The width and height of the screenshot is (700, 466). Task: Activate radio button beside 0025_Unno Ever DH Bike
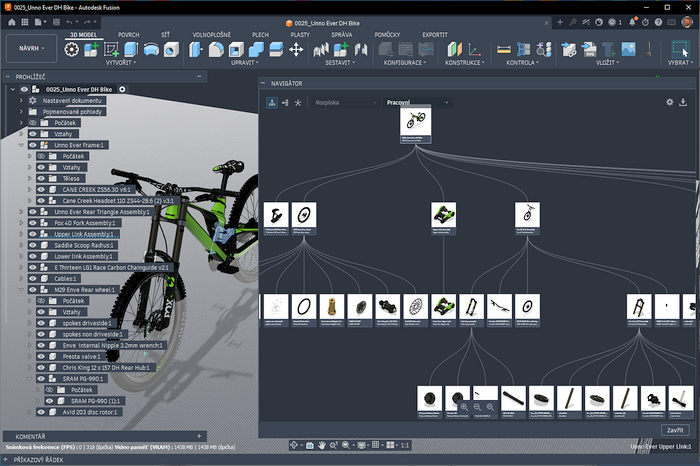tap(122, 89)
